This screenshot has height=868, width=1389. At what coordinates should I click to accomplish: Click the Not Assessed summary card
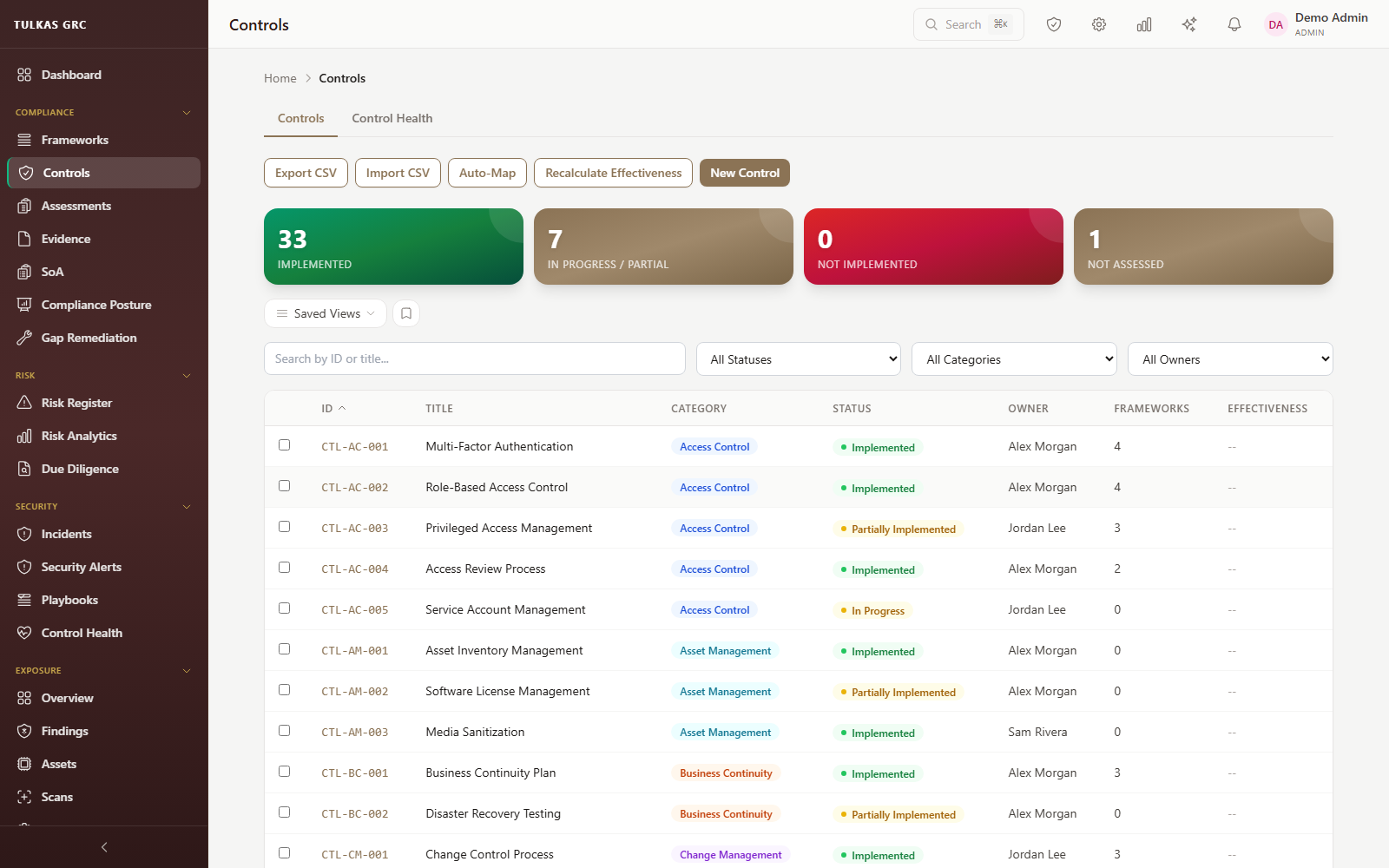[1203, 247]
